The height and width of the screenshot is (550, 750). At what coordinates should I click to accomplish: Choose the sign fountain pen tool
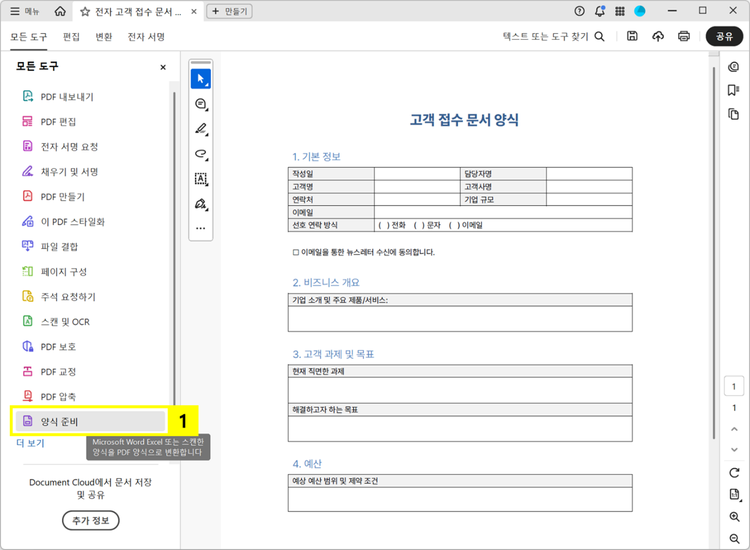pyautogui.click(x=201, y=204)
